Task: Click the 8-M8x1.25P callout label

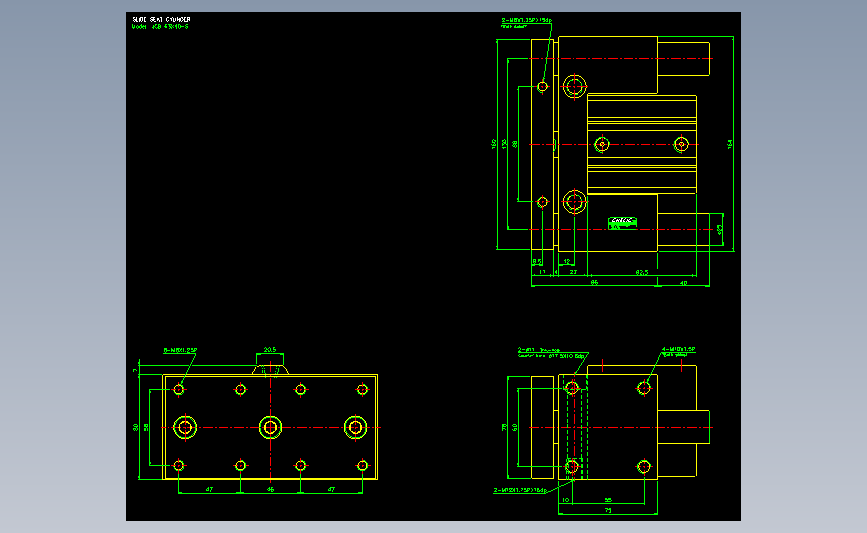Action: [x=180, y=350]
